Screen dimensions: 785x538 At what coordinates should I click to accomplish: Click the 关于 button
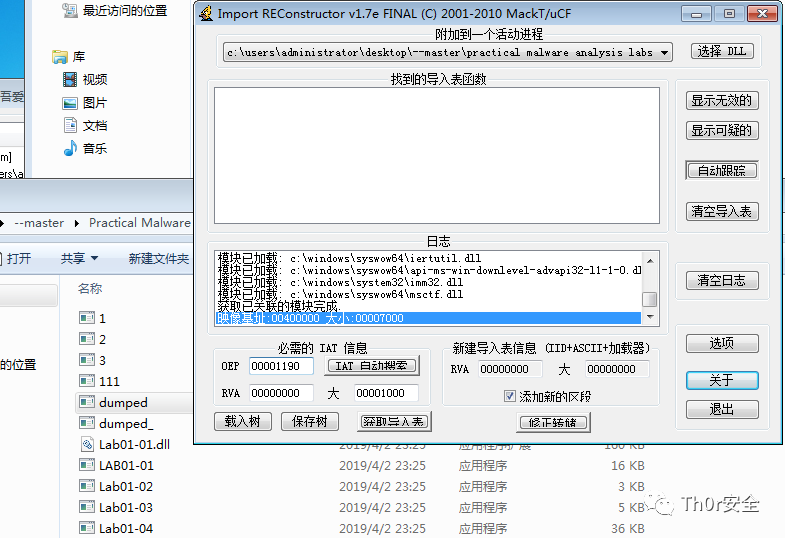[722, 380]
